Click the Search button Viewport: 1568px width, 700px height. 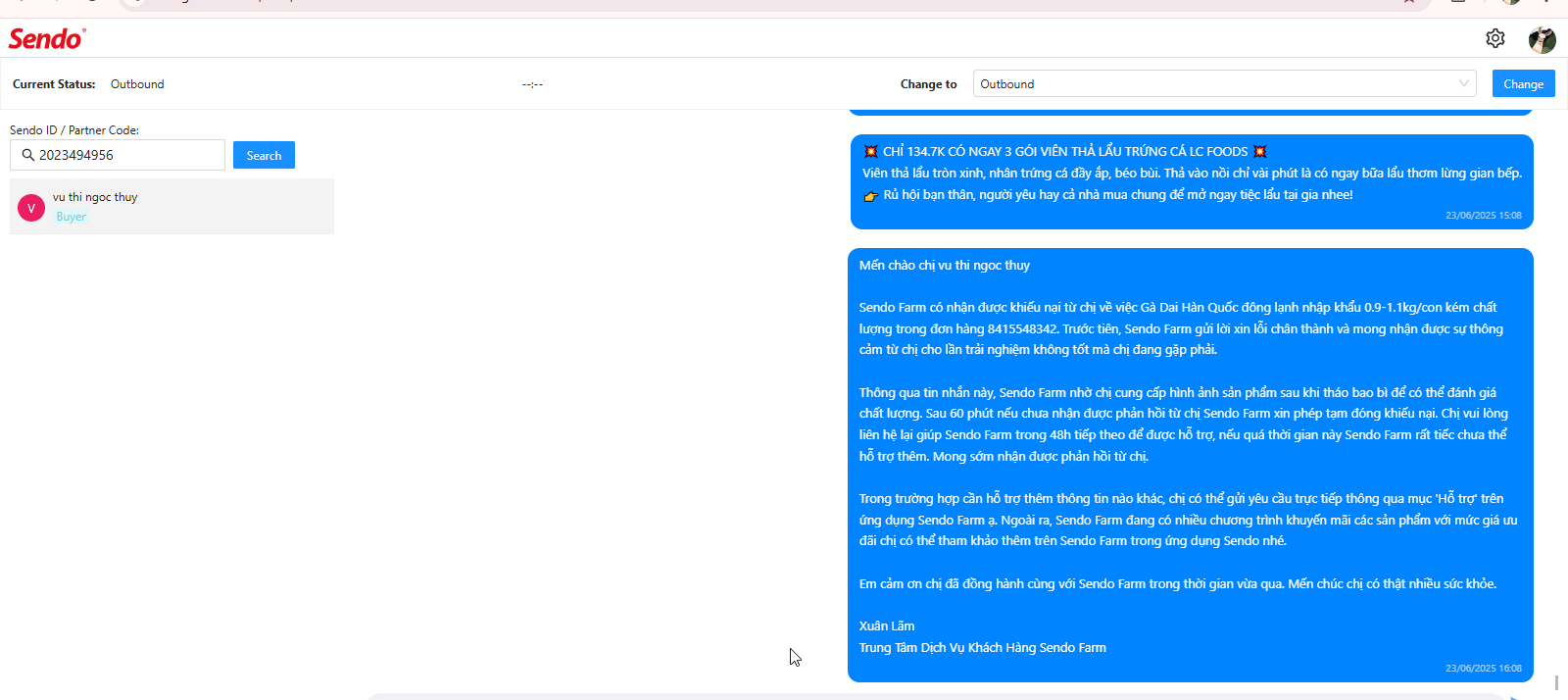pyautogui.click(x=264, y=155)
